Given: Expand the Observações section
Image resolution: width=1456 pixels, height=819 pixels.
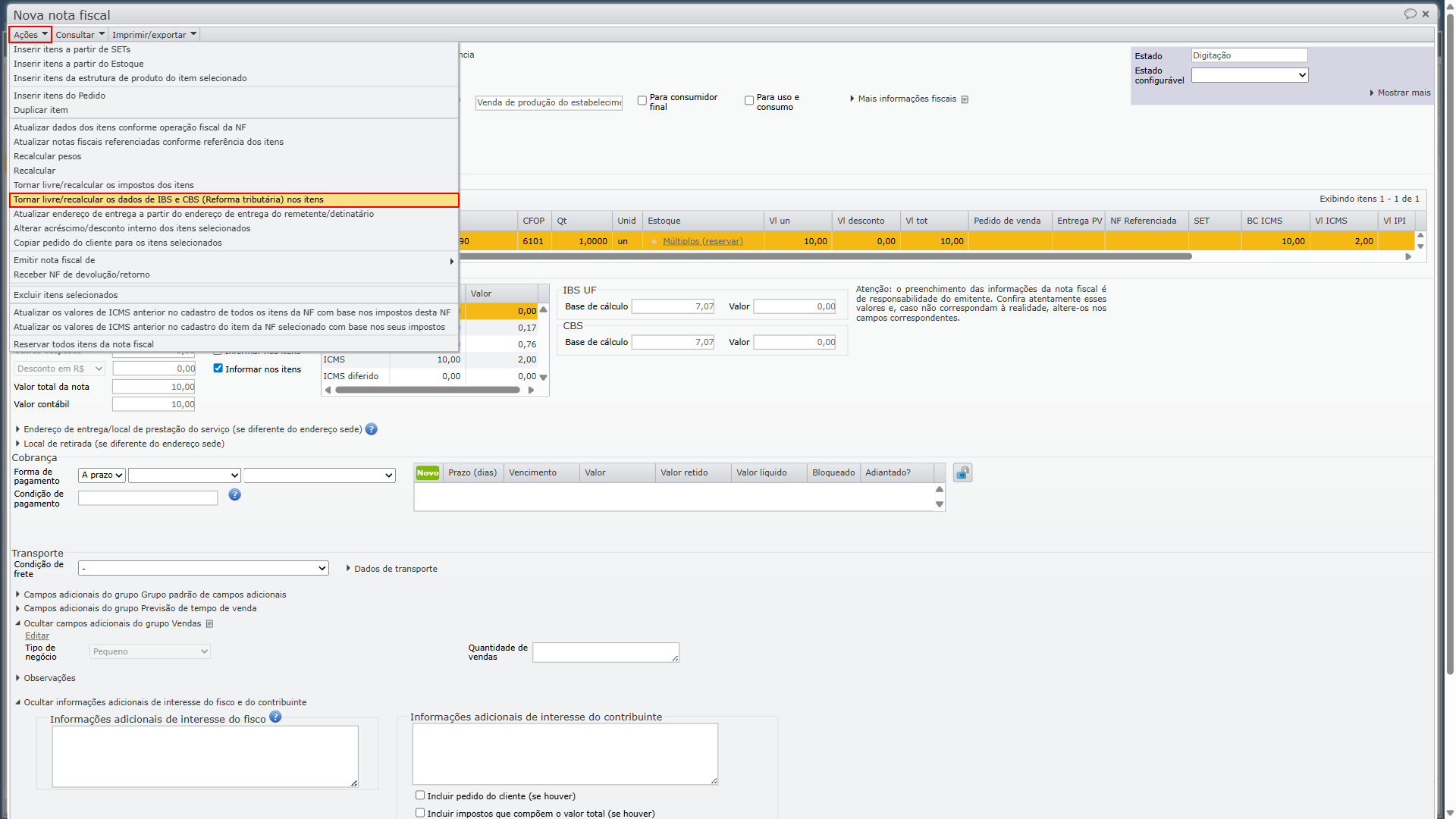Looking at the screenshot, I should (x=45, y=678).
